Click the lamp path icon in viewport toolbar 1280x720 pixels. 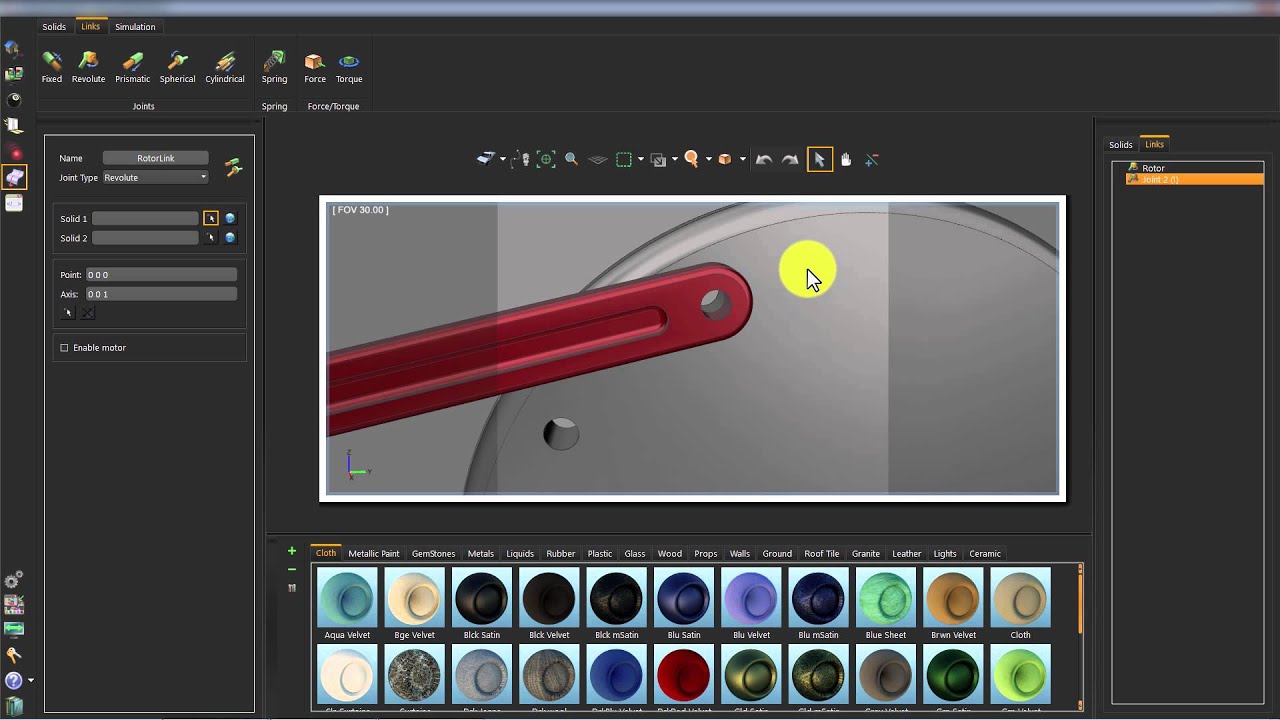point(521,159)
